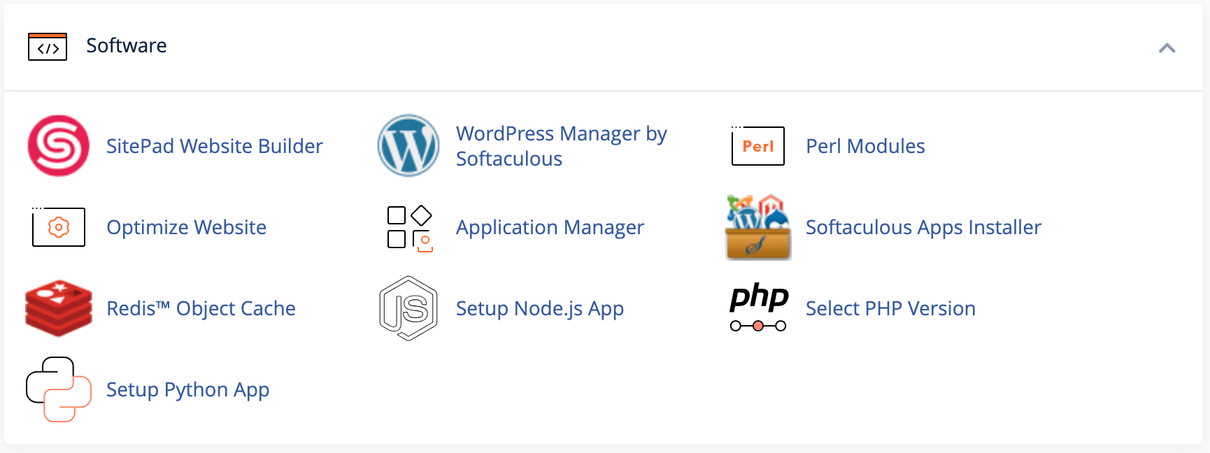Click the SitePad red swirl icon
1210x453 pixels.
tap(58, 146)
